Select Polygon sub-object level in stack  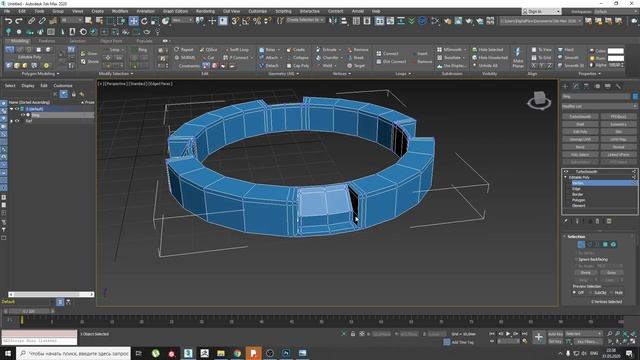click(x=579, y=200)
